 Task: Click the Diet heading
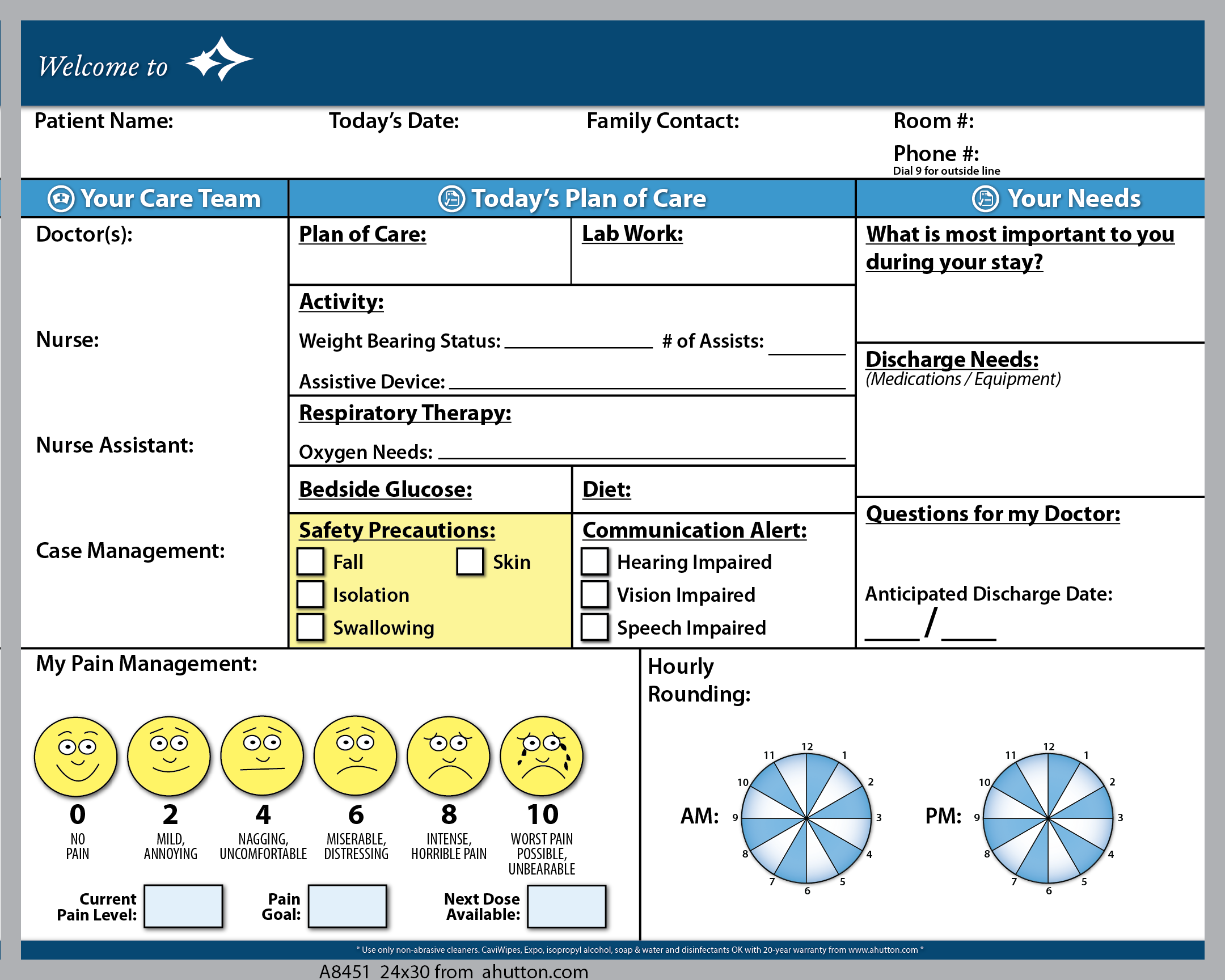(607, 489)
